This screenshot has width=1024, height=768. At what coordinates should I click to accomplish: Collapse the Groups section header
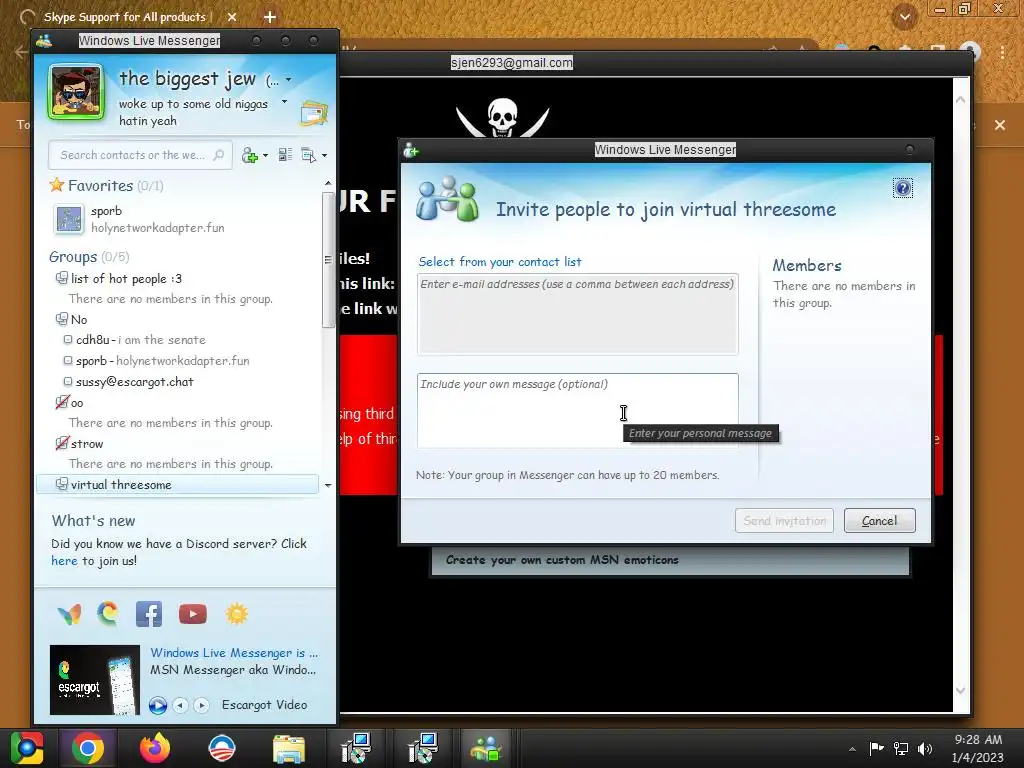(89, 257)
